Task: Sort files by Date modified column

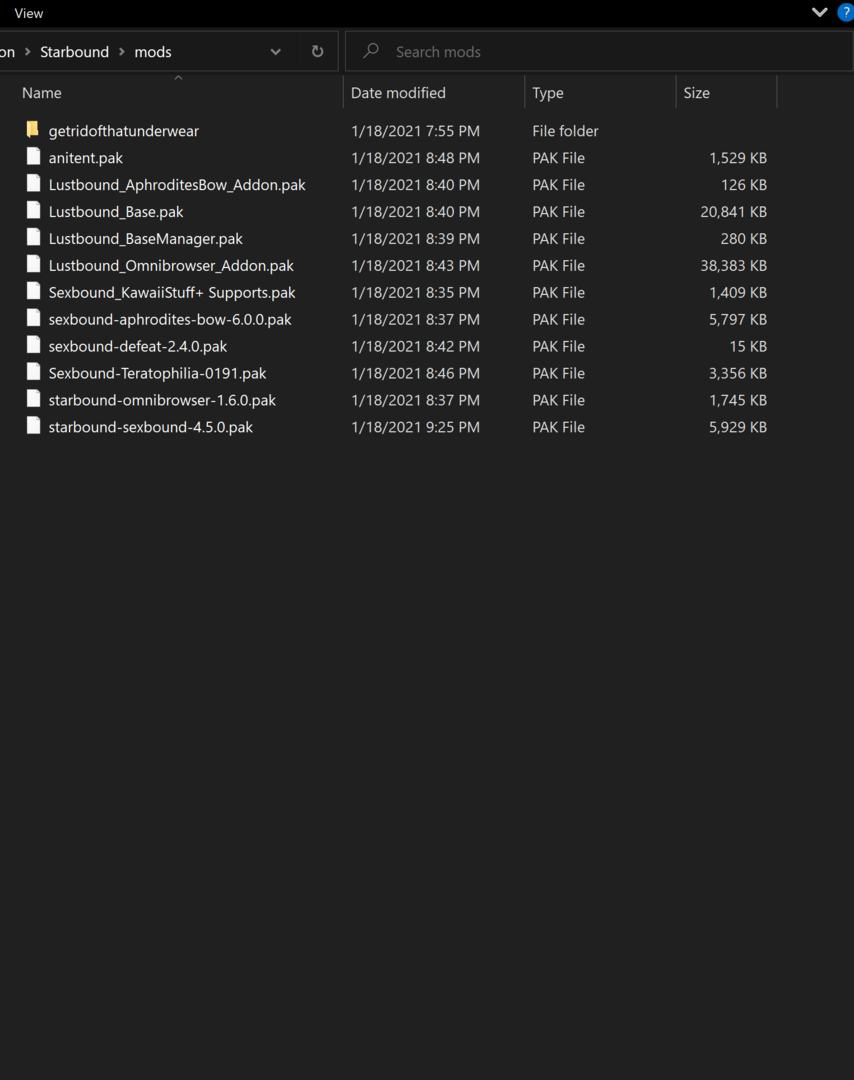Action: pos(398,93)
